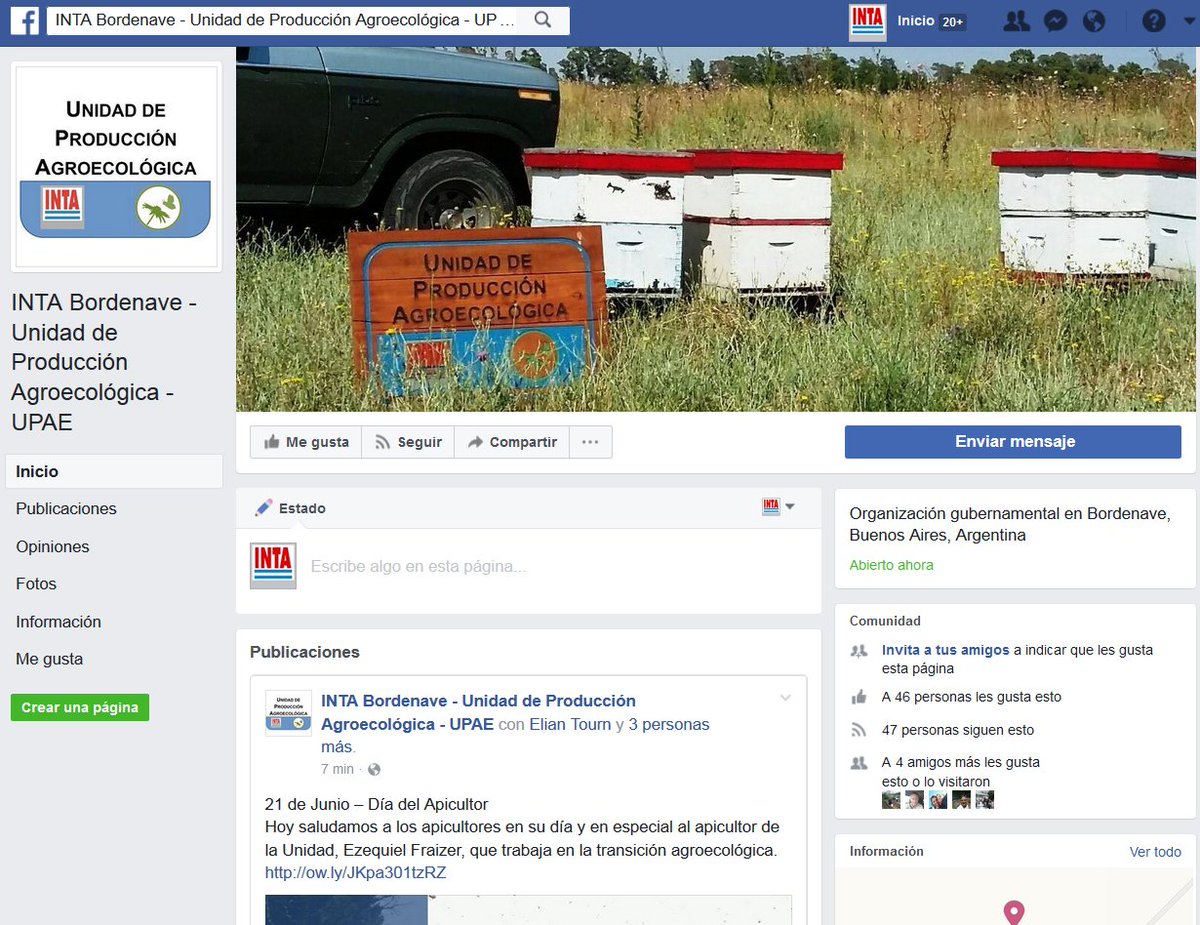Click '47 personas siguen esto'
This screenshot has width=1200, height=925.
point(958,730)
